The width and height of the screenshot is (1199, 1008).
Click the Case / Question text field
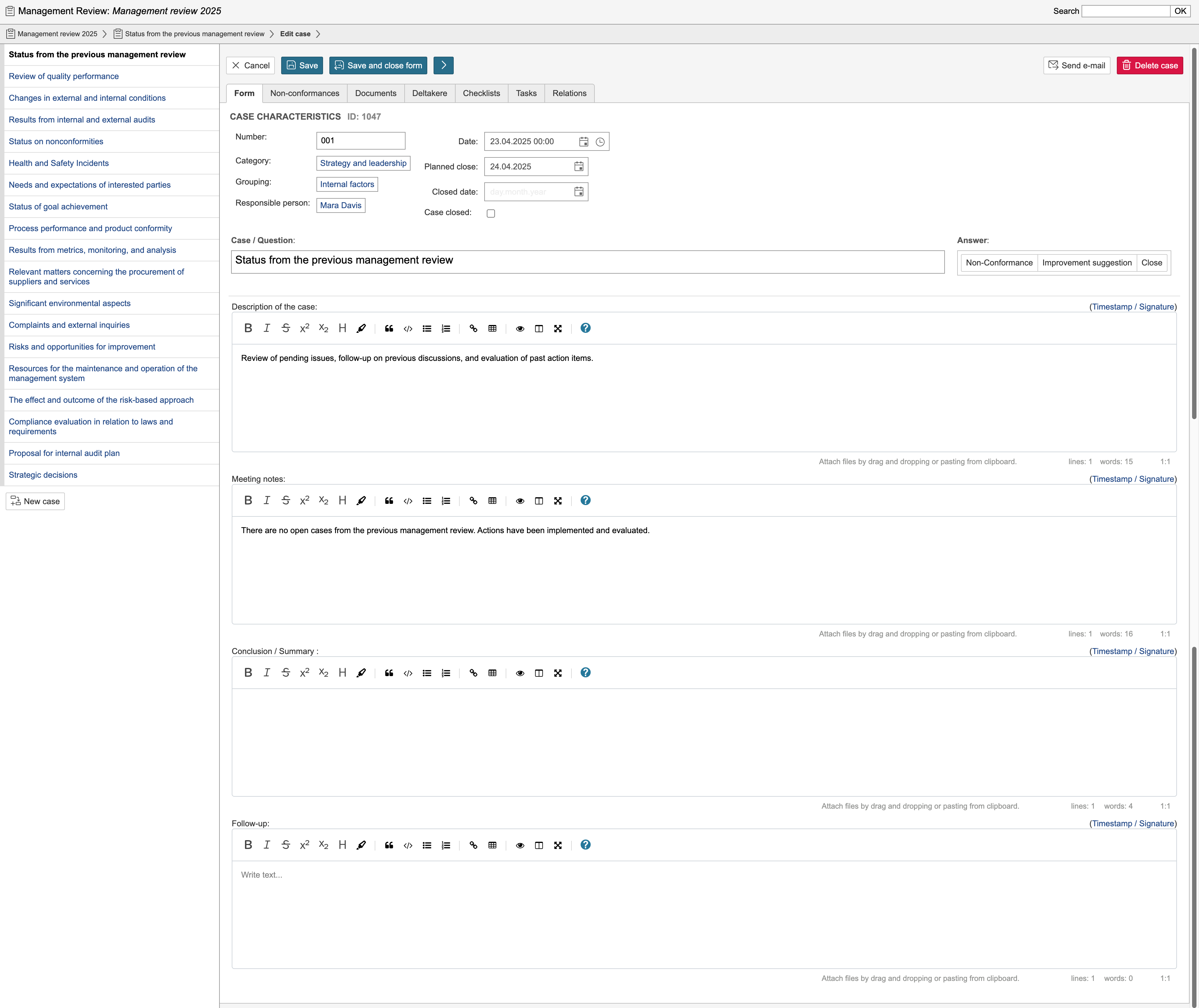coord(587,261)
